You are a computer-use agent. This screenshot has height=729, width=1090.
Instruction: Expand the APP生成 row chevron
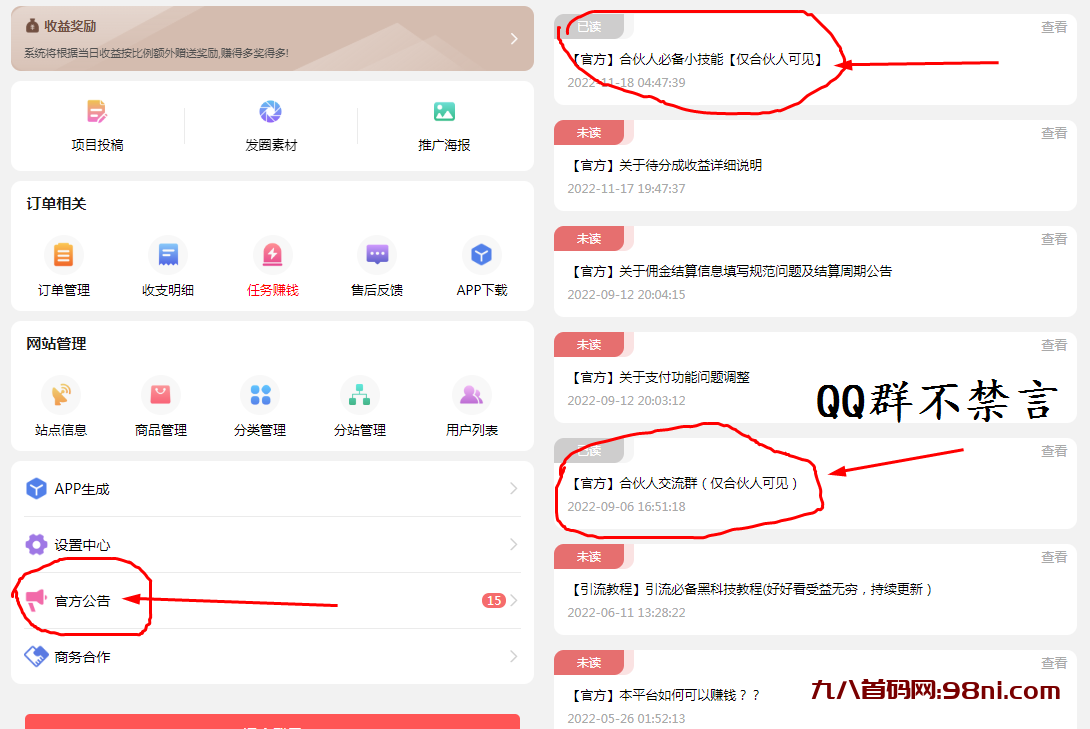pyautogui.click(x=513, y=489)
